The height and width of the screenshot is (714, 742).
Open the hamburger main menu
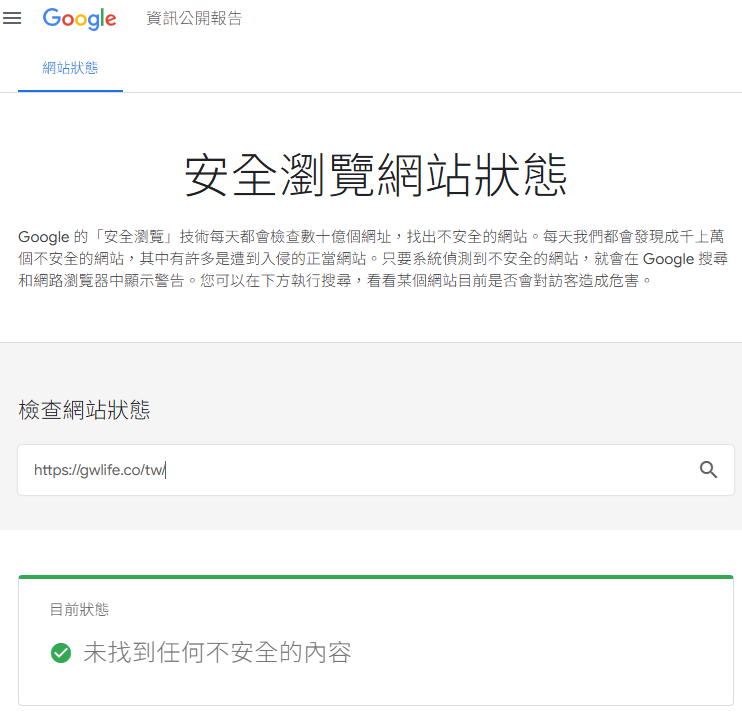pos(12,18)
